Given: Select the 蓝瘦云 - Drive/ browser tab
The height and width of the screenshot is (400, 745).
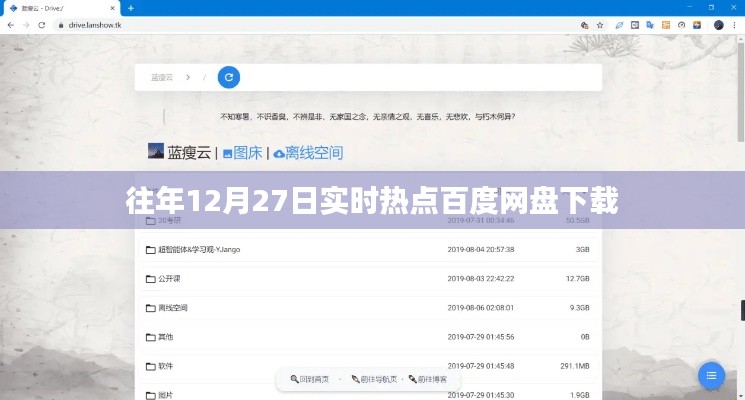Looking at the screenshot, I should [61, 9].
